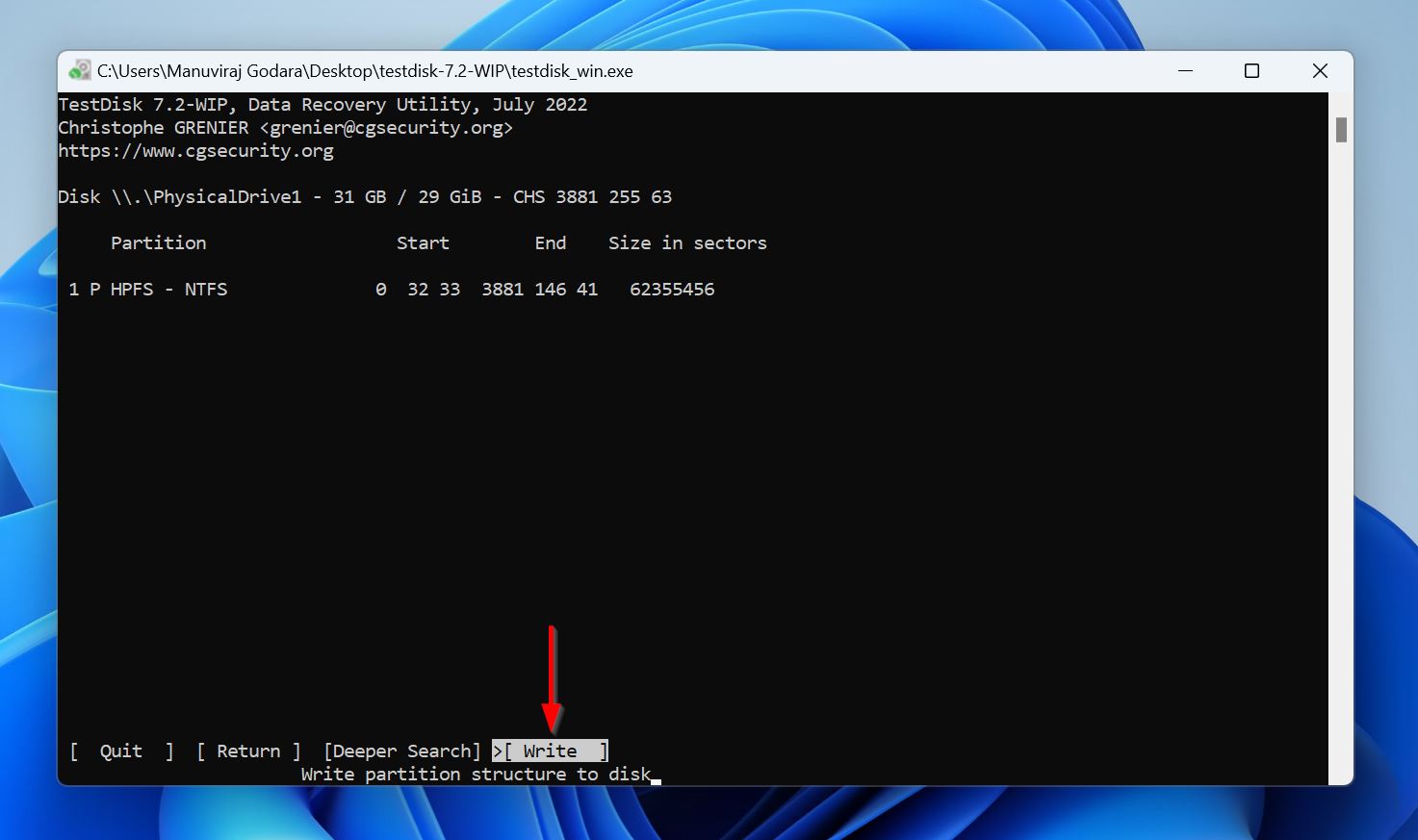Click the grenier@cgsecurity.org email text
Screen dimensions: 1418x840
tap(386, 128)
